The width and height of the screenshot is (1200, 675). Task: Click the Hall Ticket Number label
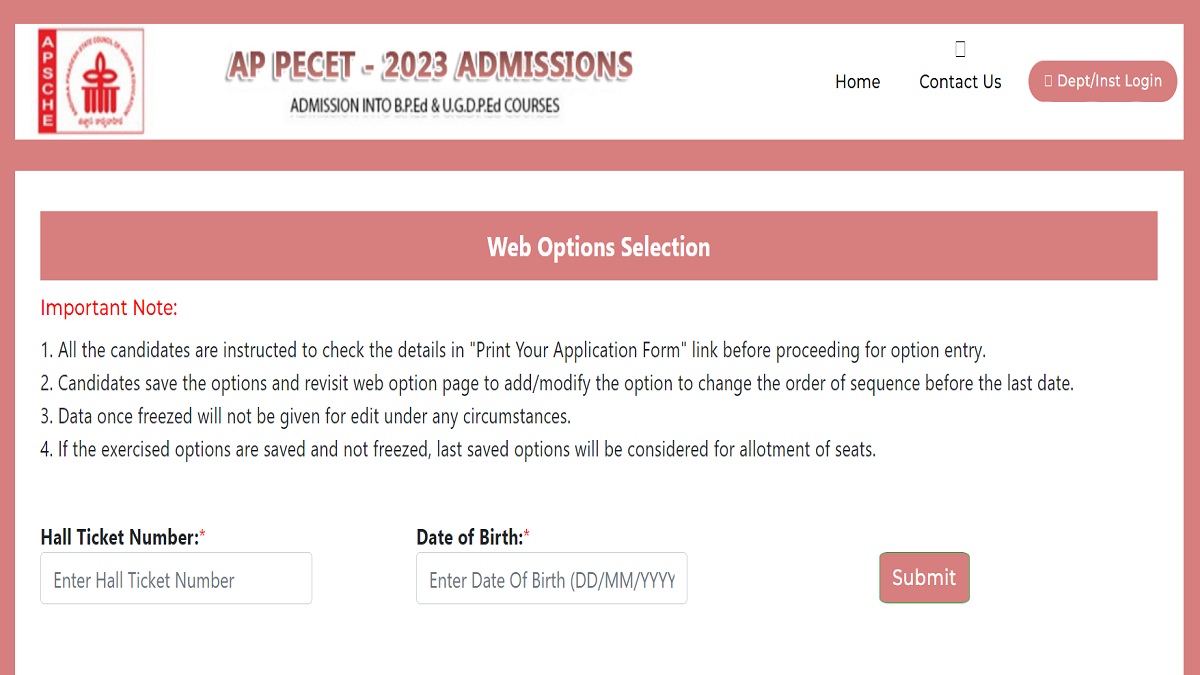pos(123,537)
